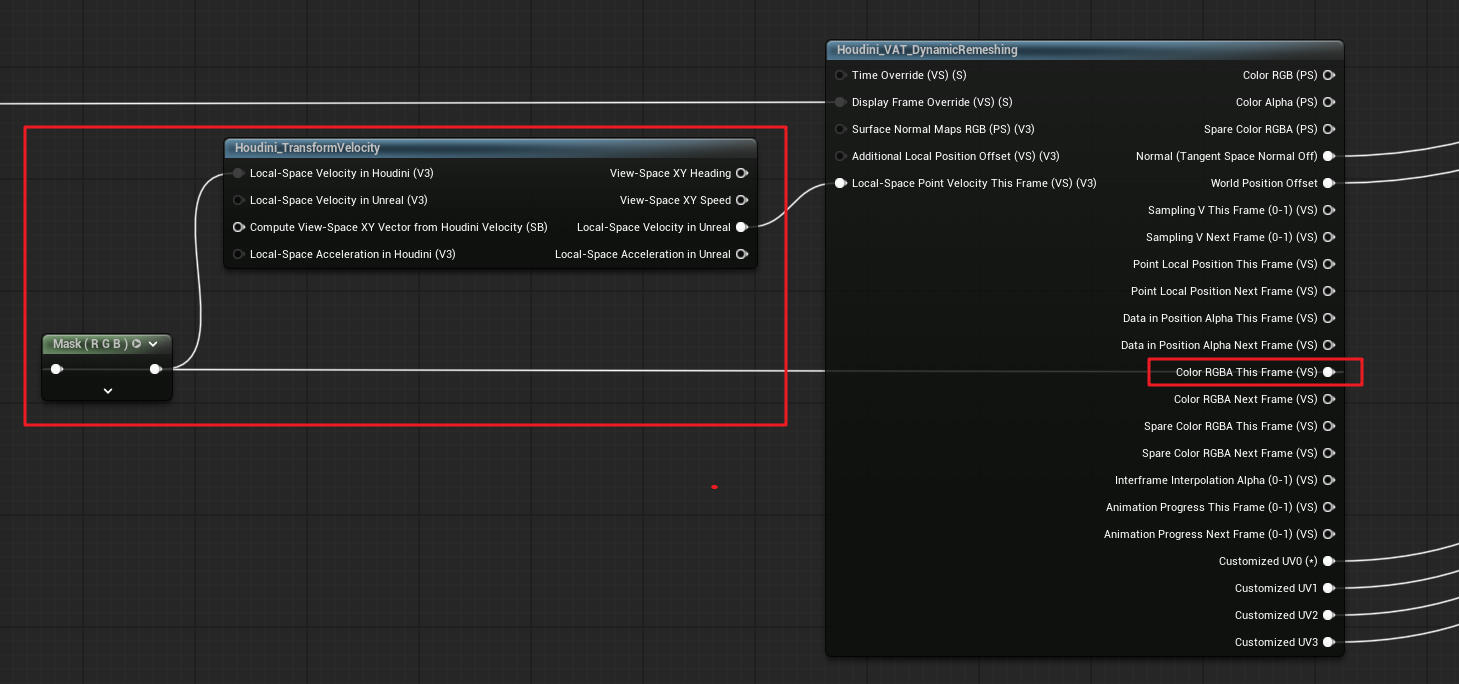Click the Sampling V This Frame (0-1) output pin
This screenshot has width=1459, height=684.
(x=1328, y=210)
